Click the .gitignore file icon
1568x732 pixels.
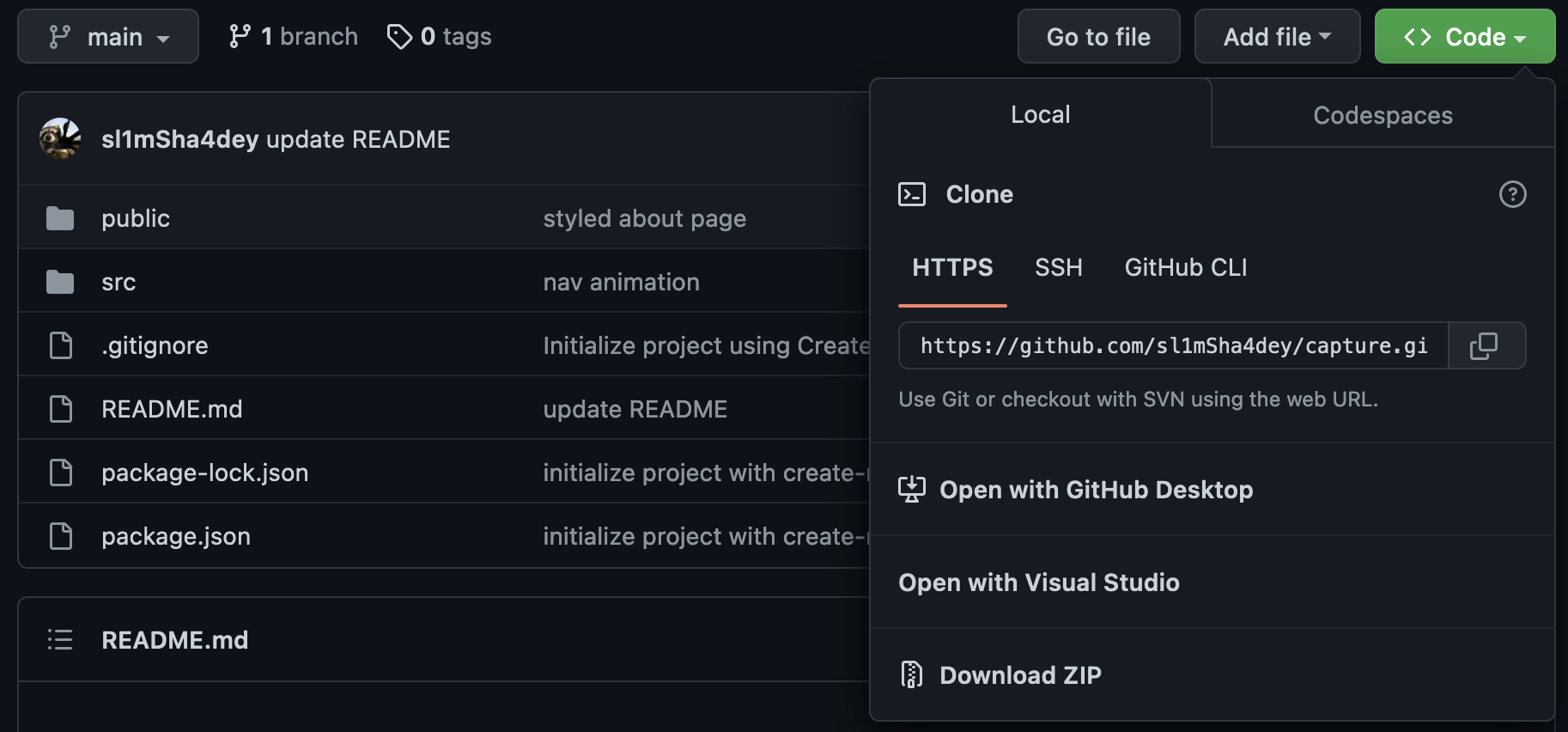click(x=61, y=345)
